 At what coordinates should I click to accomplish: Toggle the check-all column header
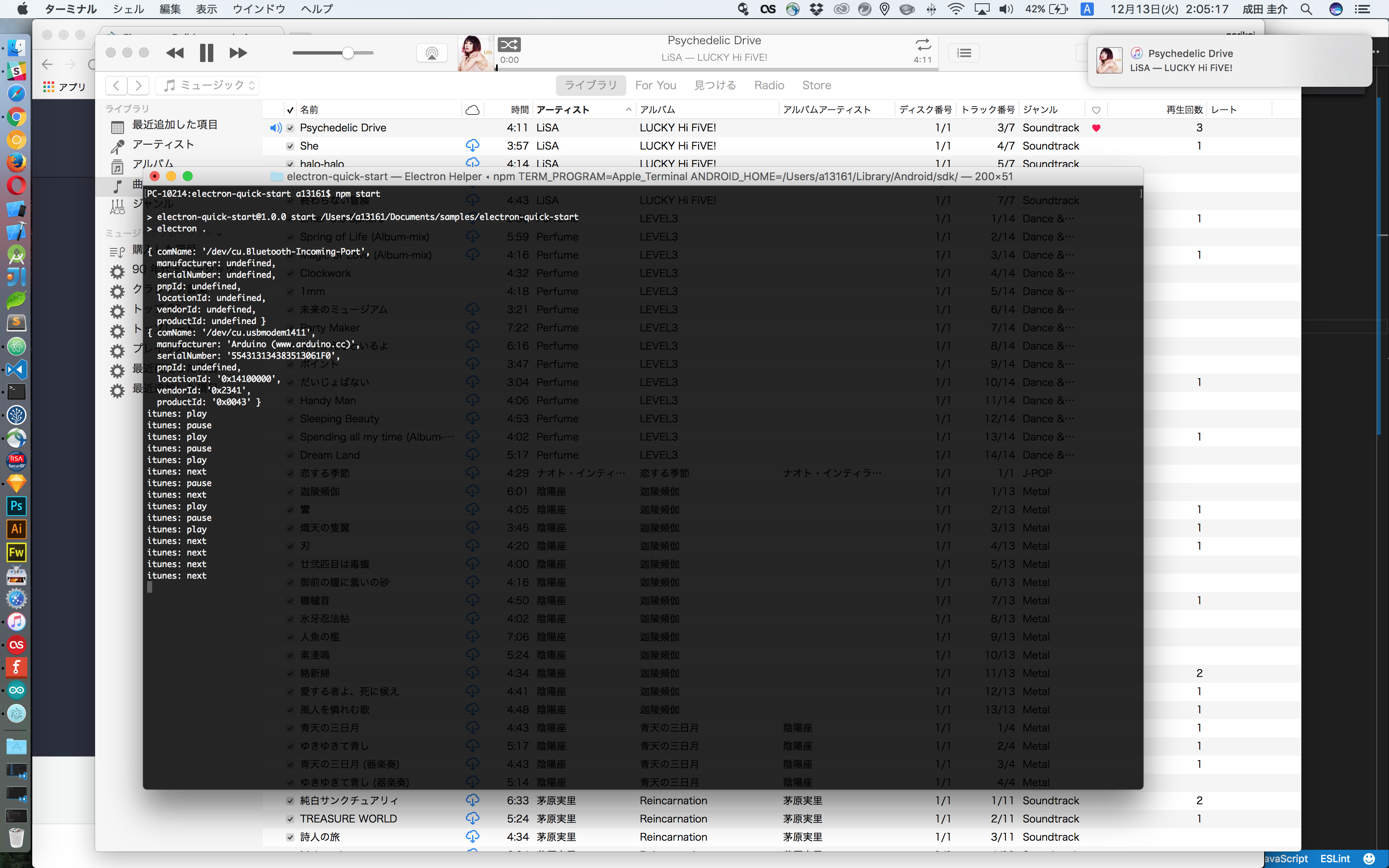pos(291,110)
